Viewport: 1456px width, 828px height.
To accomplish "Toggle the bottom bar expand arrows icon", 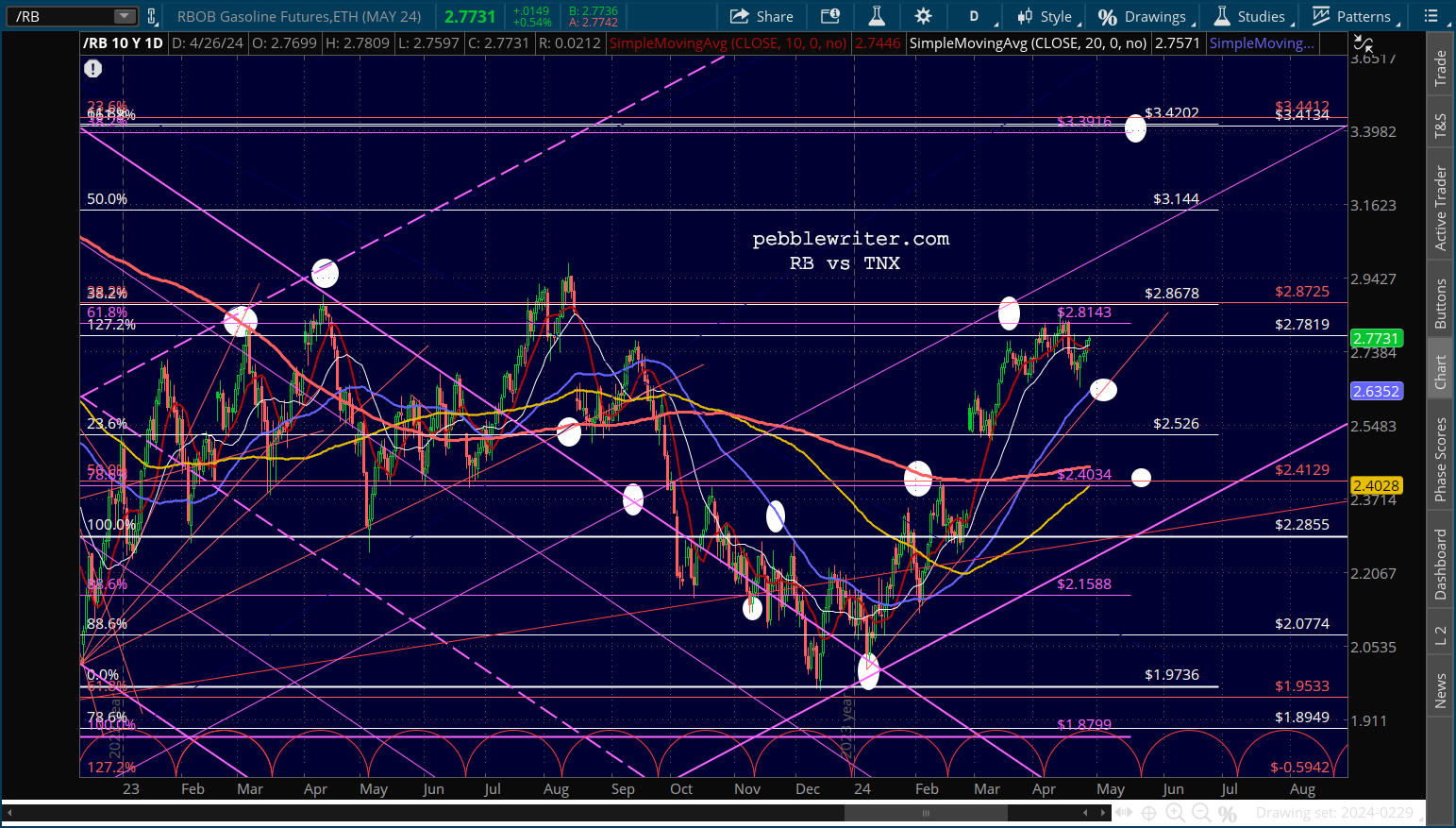I will pyautogui.click(x=1122, y=812).
